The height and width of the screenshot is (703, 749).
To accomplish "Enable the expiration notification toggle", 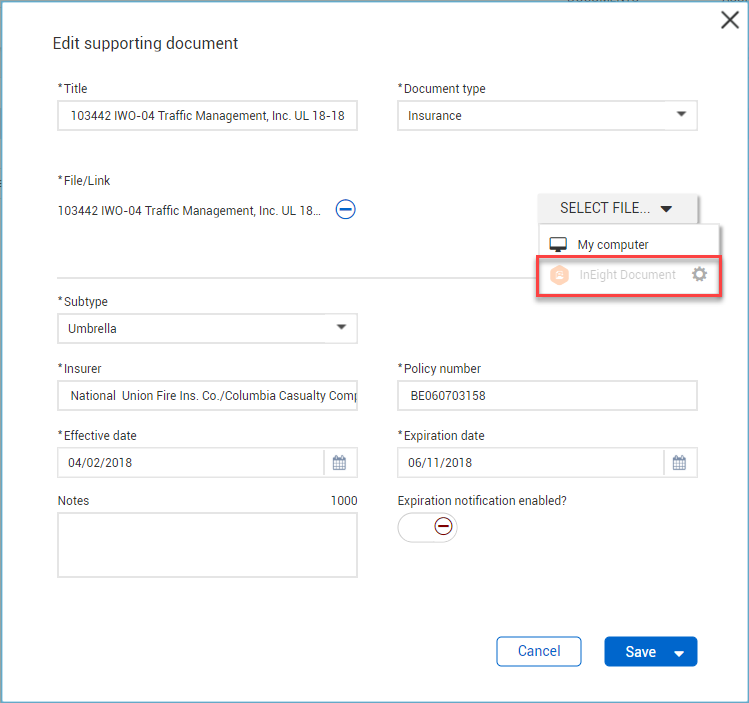I will tap(428, 527).
